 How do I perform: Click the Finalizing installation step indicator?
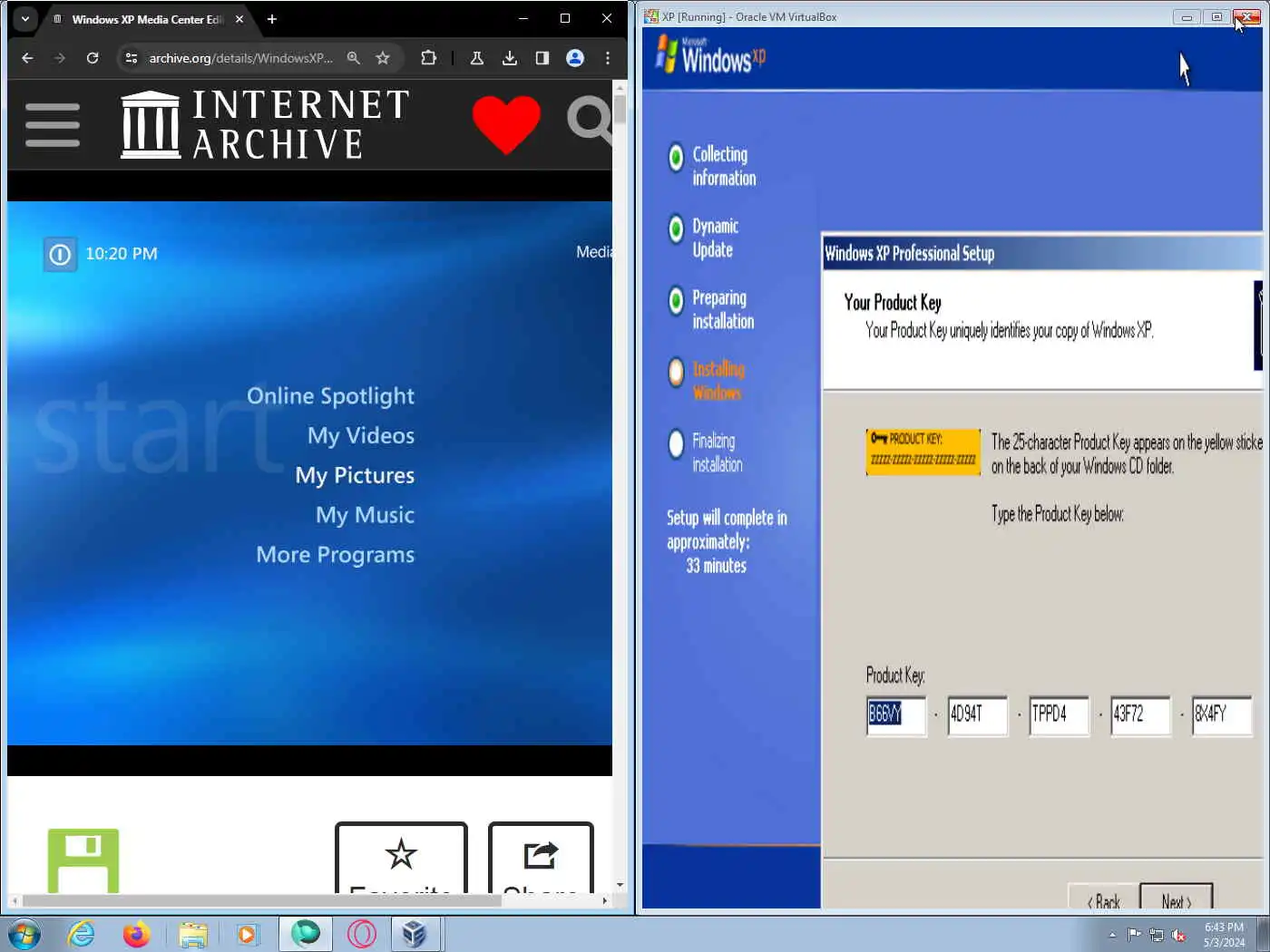(676, 444)
